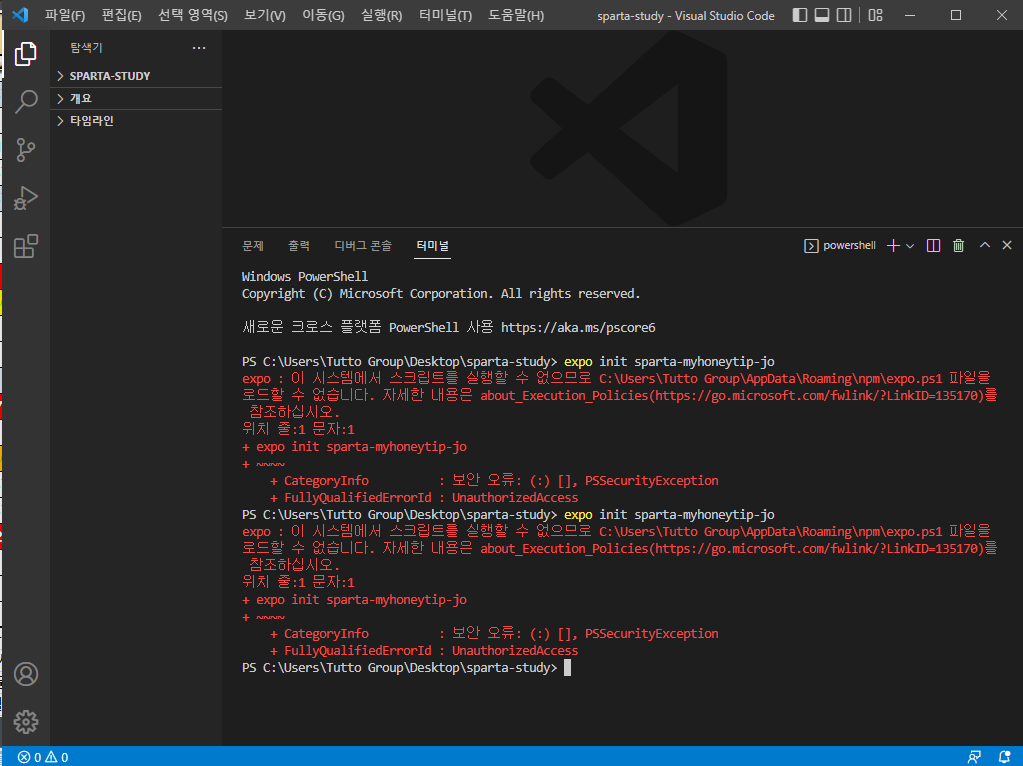
Task: Switch to the 출력 output tab
Action: [x=299, y=245]
